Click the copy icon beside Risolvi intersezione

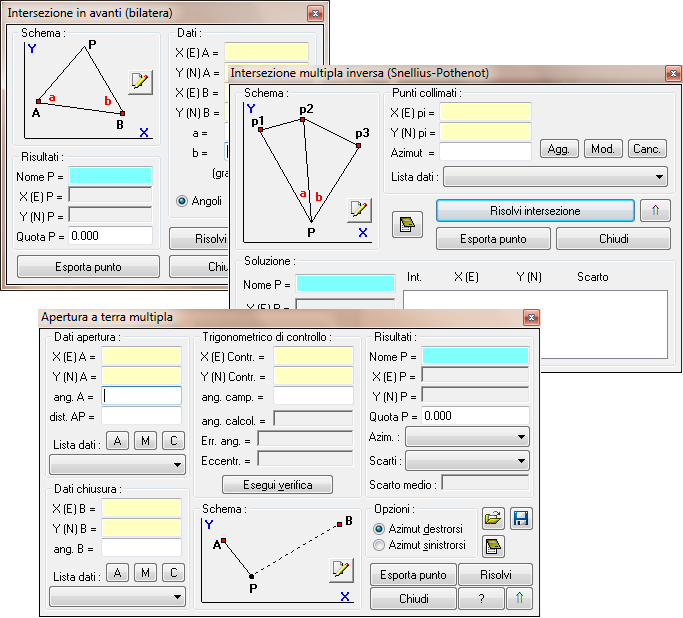404,224
